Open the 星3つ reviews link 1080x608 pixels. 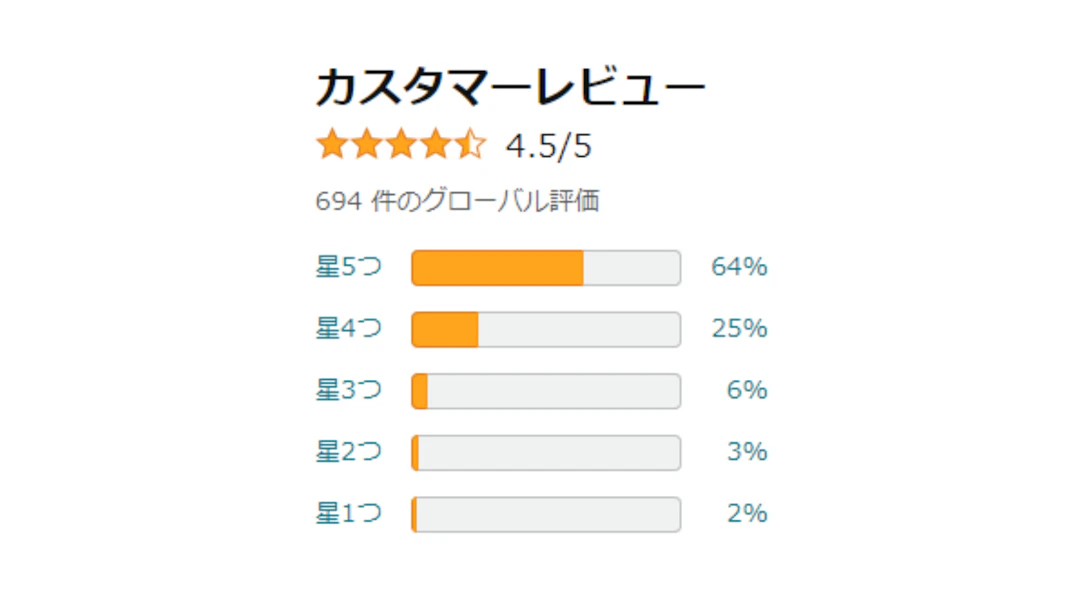[x=346, y=391]
